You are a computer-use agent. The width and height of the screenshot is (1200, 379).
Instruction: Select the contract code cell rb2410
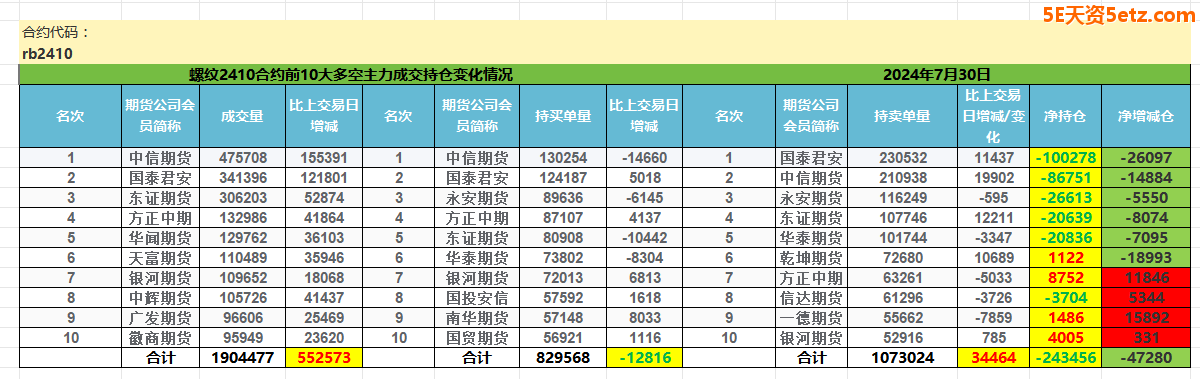[x=47, y=54]
